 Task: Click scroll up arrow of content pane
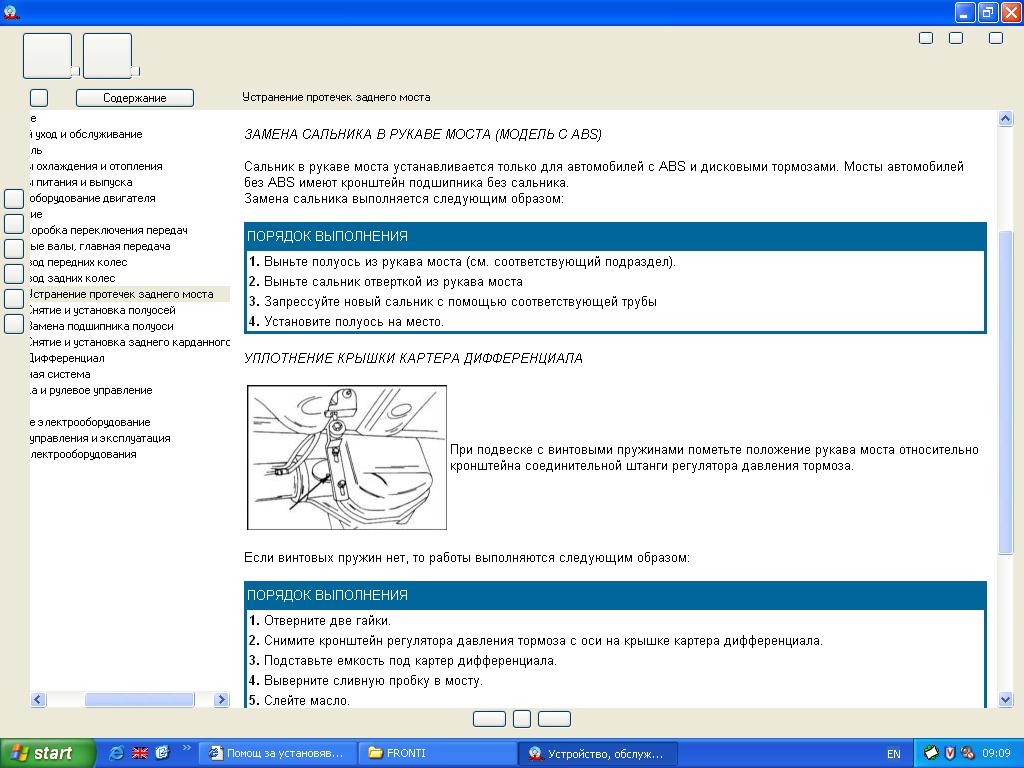point(1006,118)
